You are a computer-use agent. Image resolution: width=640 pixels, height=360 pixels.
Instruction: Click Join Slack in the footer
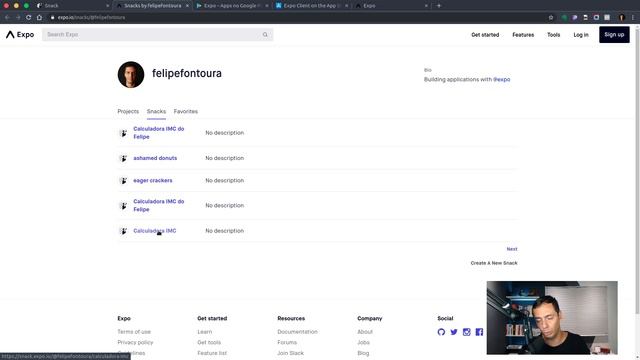coord(290,353)
